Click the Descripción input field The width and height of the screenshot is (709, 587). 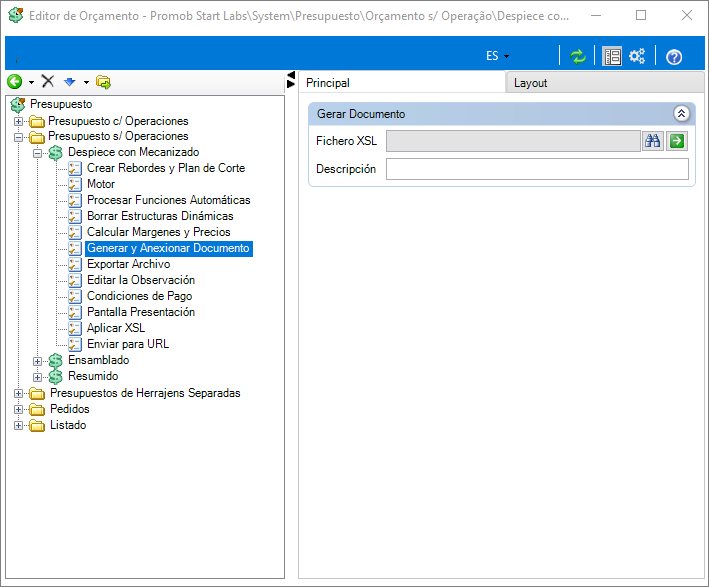[x=537, y=169]
